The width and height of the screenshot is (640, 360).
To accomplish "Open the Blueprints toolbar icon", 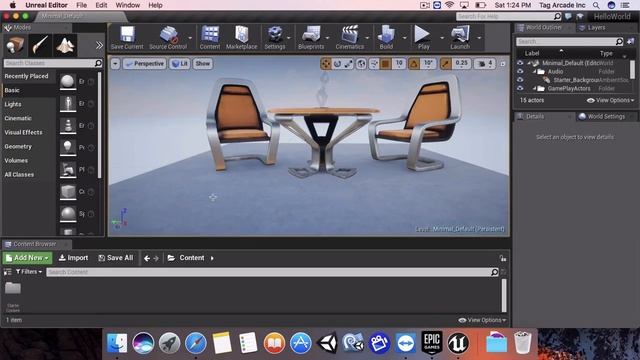I will tap(311, 38).
